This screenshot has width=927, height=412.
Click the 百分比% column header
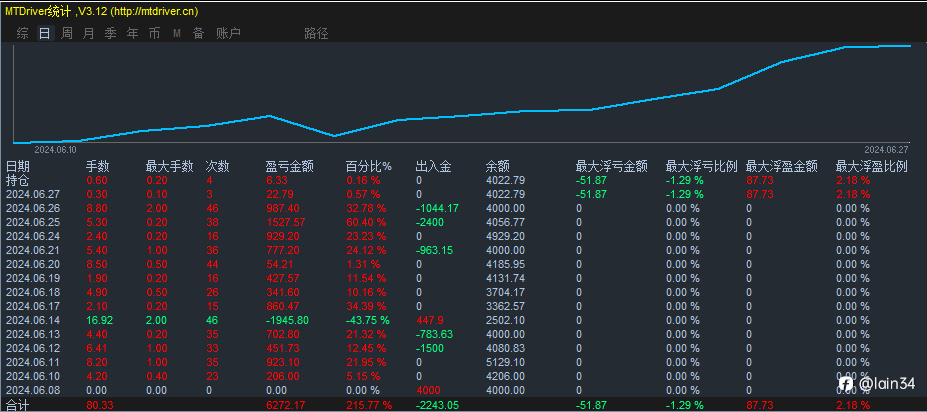[369, 167]
